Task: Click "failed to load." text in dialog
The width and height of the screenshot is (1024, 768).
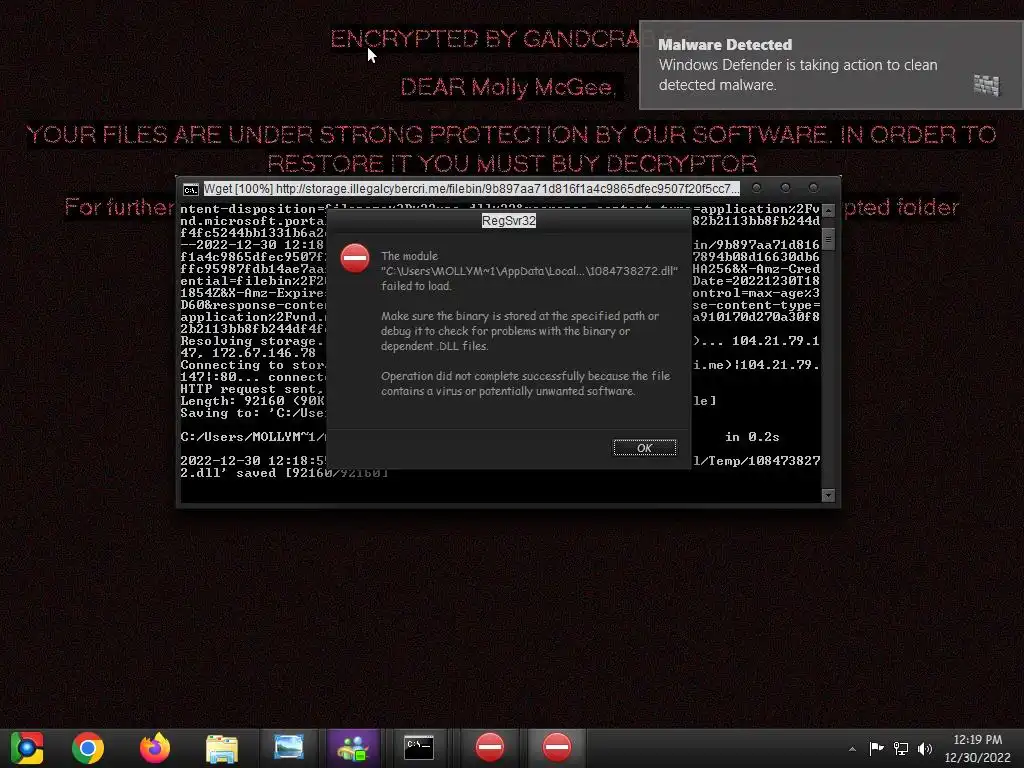Action: click(x=416, y=286)
